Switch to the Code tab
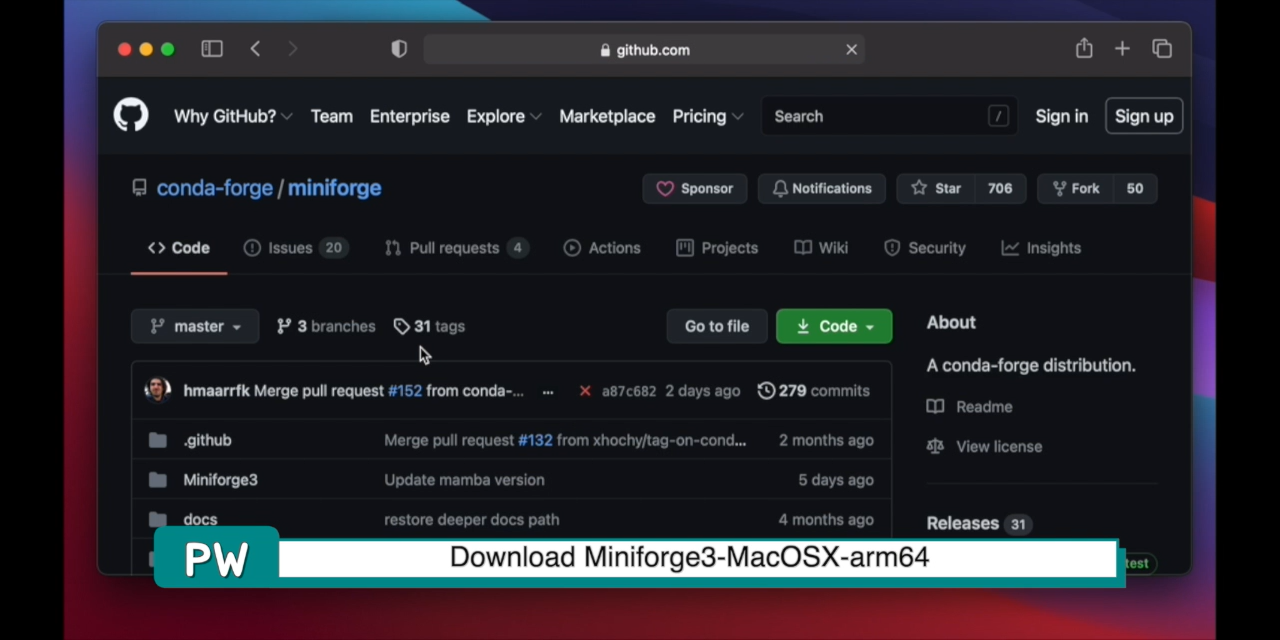This screenshot has width=1280, height=640. [x=179, y=248]
